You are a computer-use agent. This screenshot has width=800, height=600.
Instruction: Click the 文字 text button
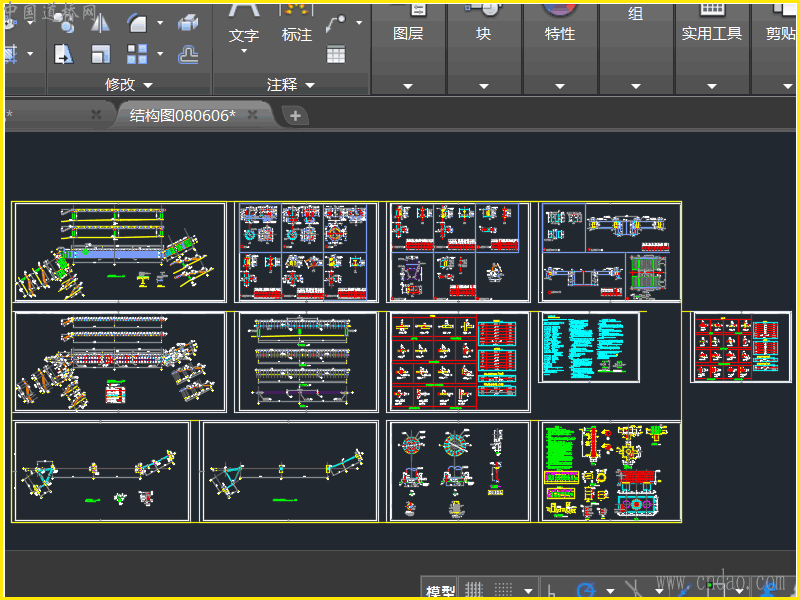pos(243,34)
